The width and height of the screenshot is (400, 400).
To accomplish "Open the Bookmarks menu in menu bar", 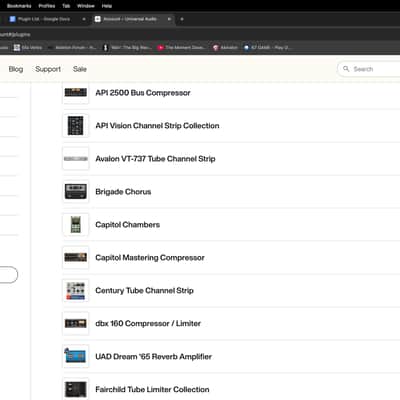I will click(x=19, y=6).
